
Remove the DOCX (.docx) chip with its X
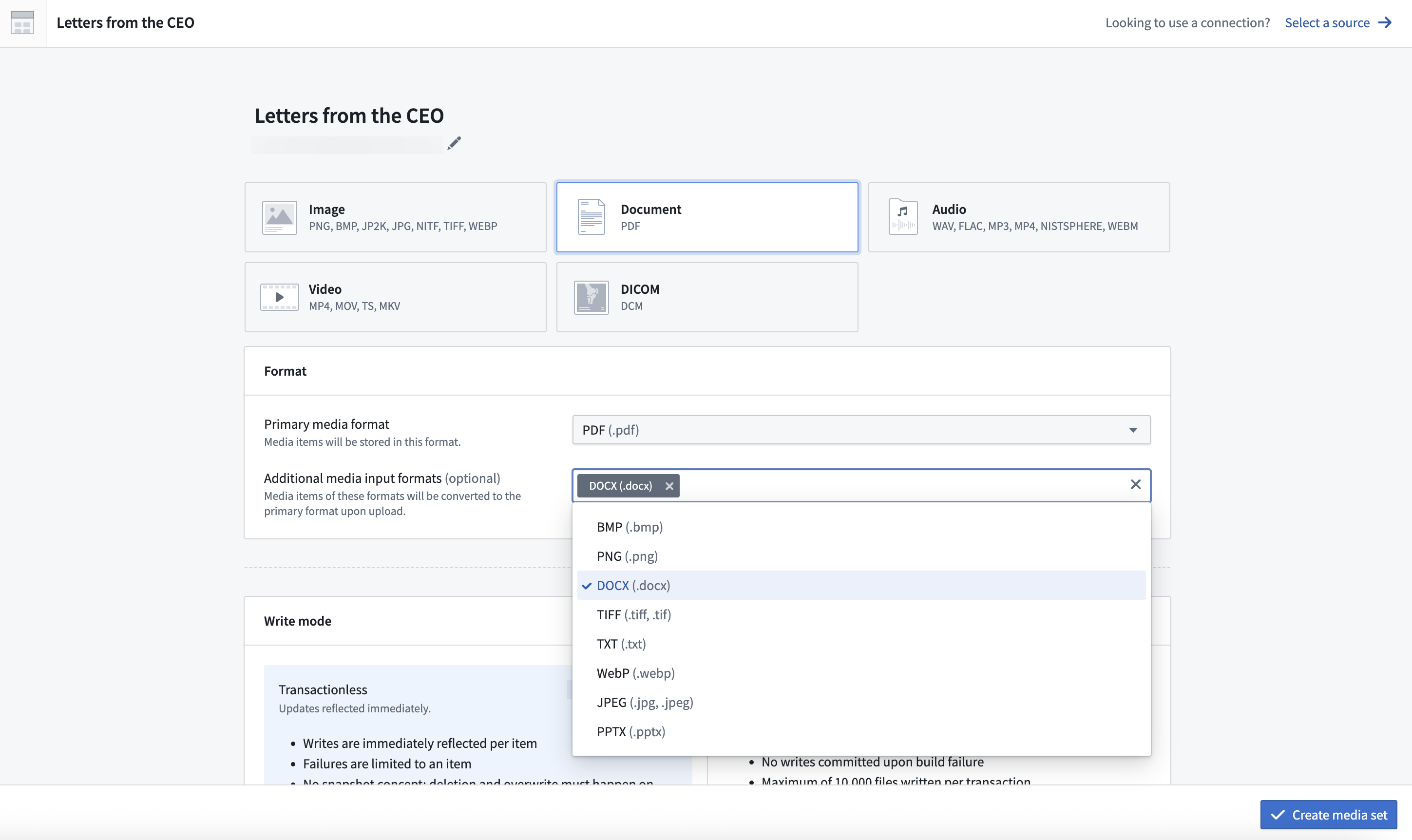[668, 486]
